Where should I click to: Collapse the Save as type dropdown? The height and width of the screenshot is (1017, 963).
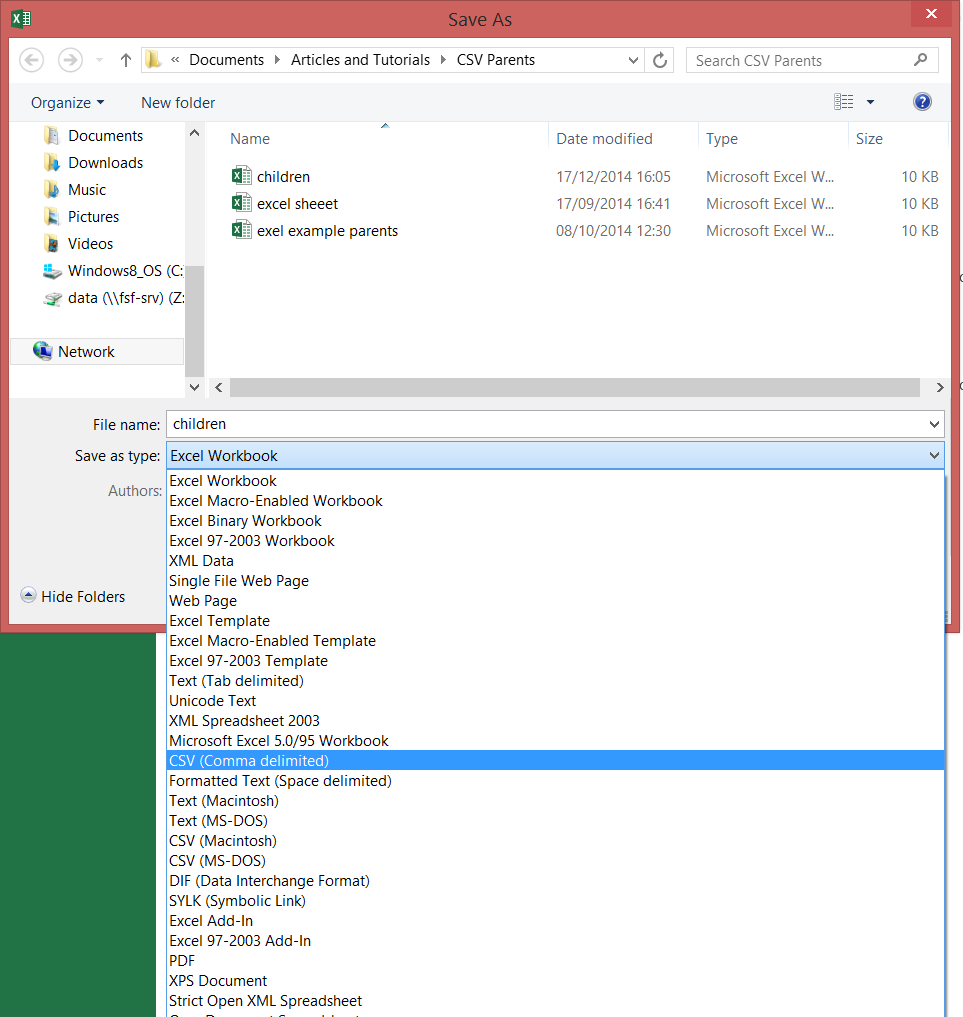934,455
